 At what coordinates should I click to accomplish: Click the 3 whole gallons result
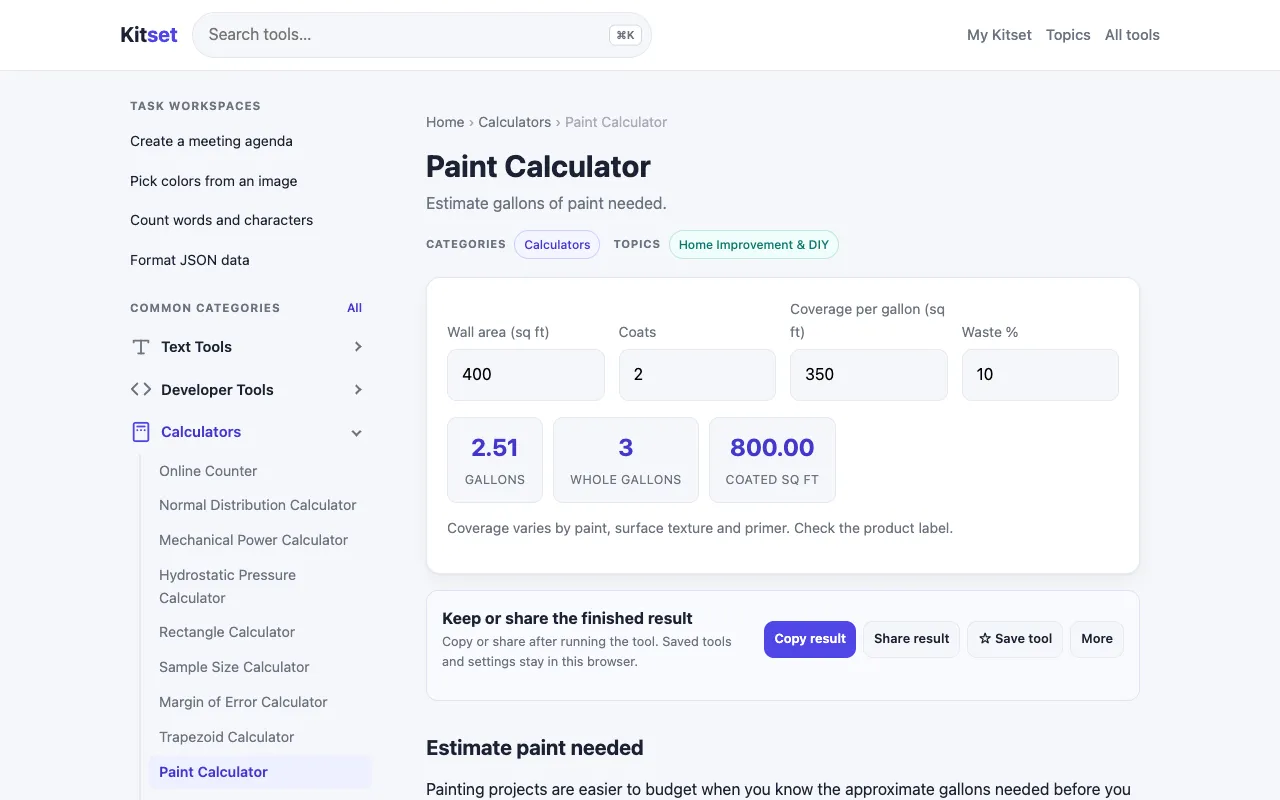(626, 460)
